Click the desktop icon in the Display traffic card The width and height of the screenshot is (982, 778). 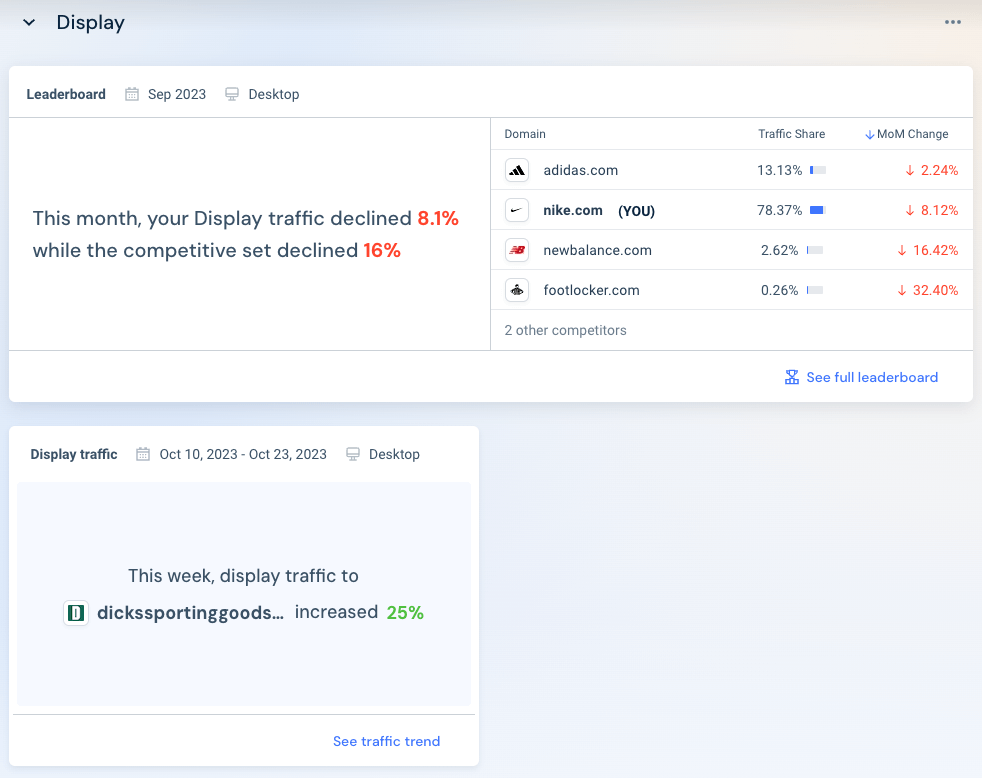(352, 453)
